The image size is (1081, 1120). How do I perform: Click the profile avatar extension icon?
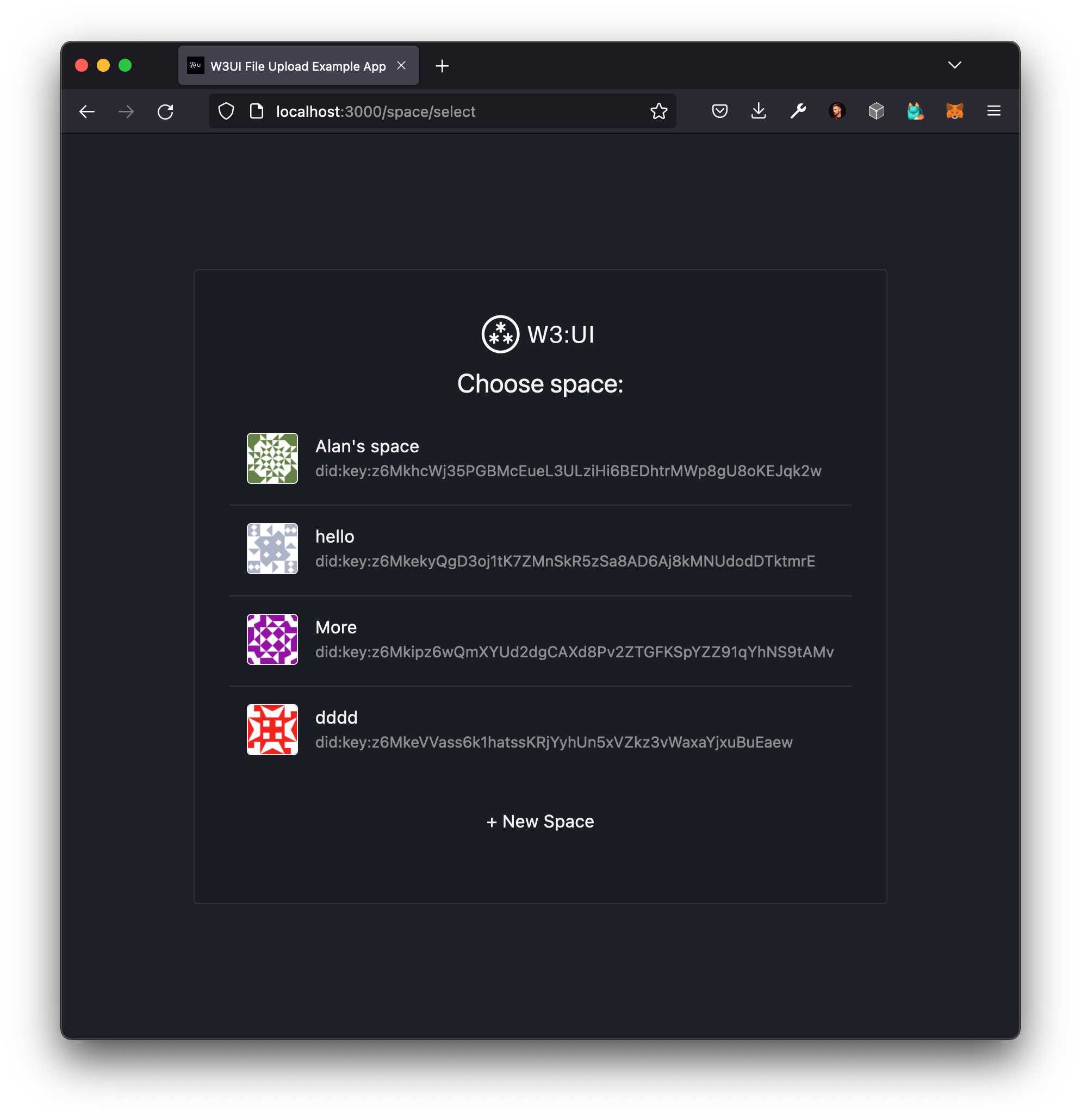click(x=837, y=111)
